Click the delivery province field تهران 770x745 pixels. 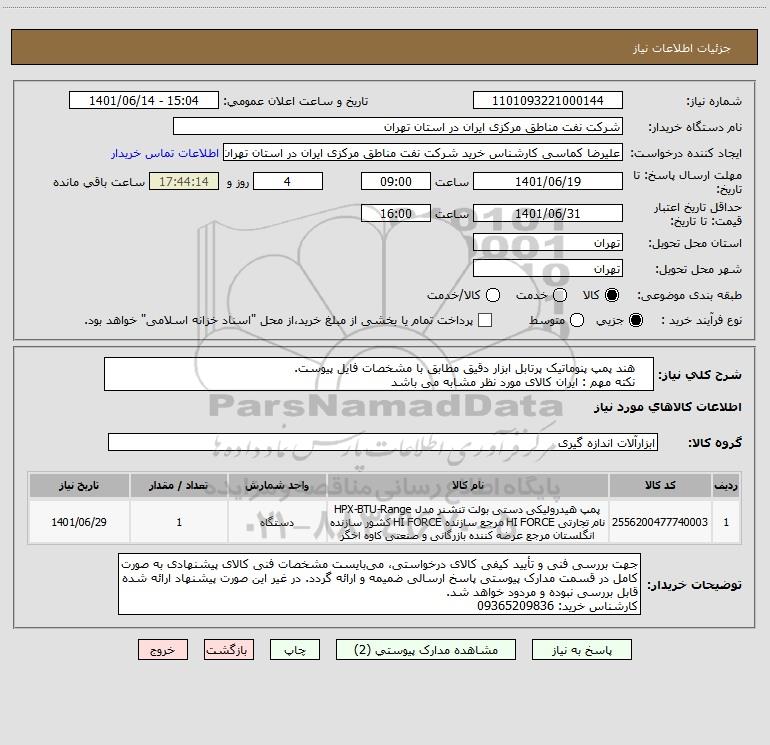click(x=548, y=243)
